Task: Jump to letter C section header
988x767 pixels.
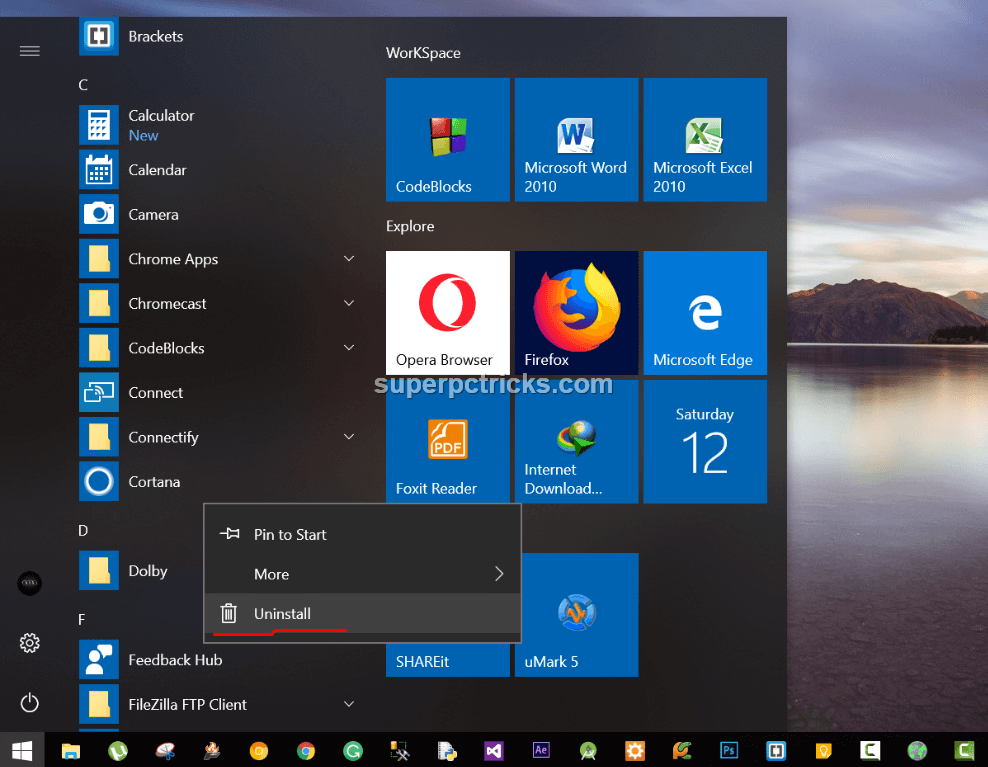Action: click(x=83, y=85)
